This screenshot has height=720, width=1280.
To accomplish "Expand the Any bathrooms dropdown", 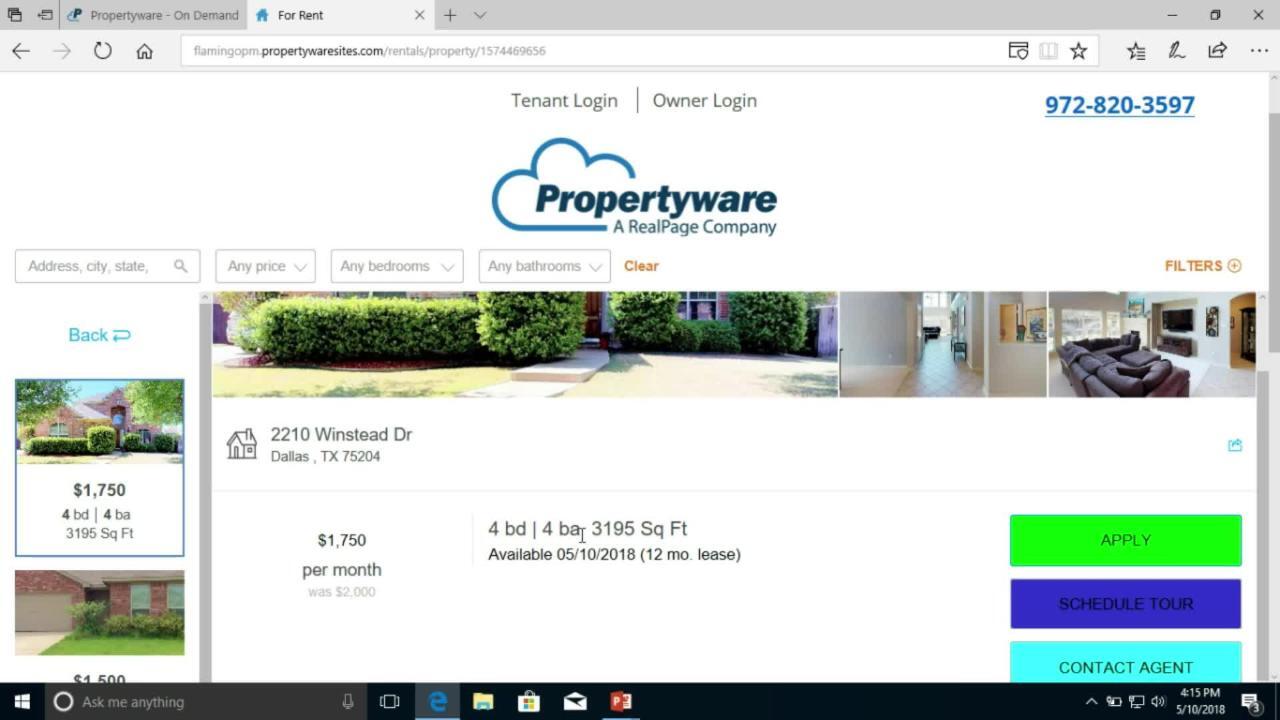I will (x=544, y=266).
